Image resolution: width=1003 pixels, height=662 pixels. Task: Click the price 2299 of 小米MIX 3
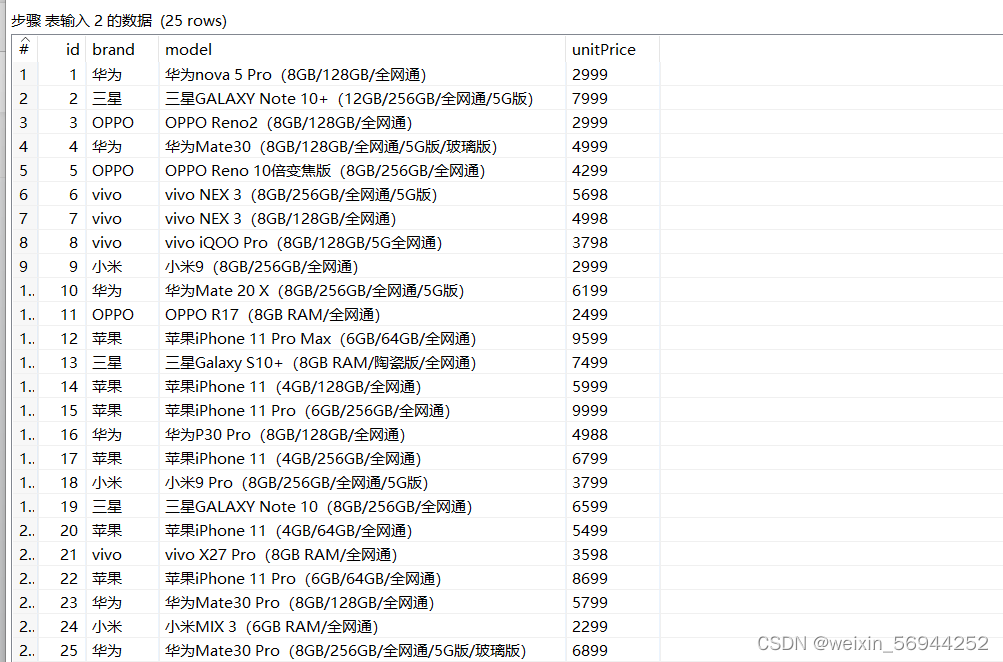pos(589,626)
